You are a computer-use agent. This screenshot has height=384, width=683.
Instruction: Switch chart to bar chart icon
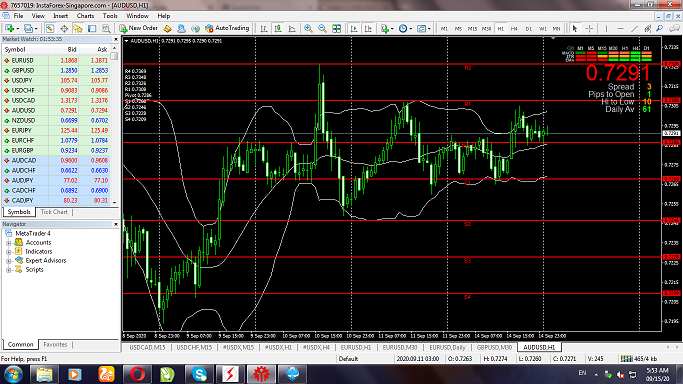[264, 28]
